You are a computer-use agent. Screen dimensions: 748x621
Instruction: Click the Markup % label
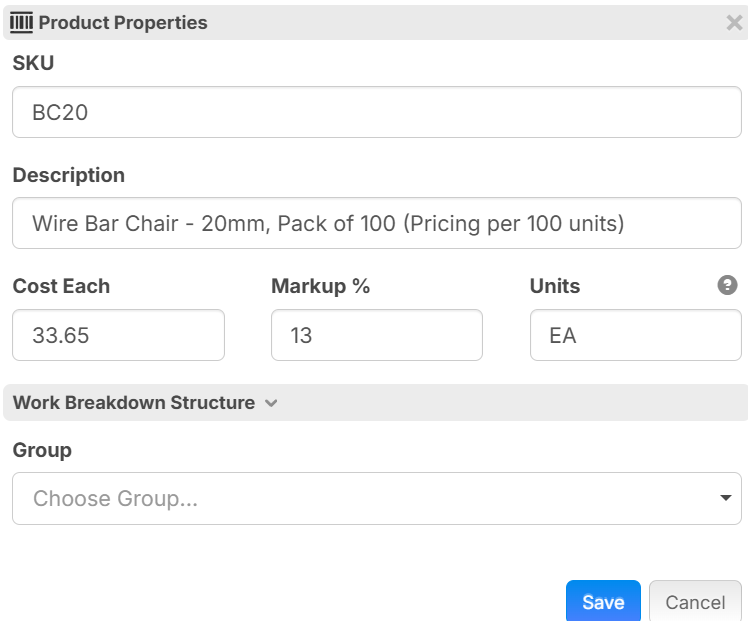320,286
